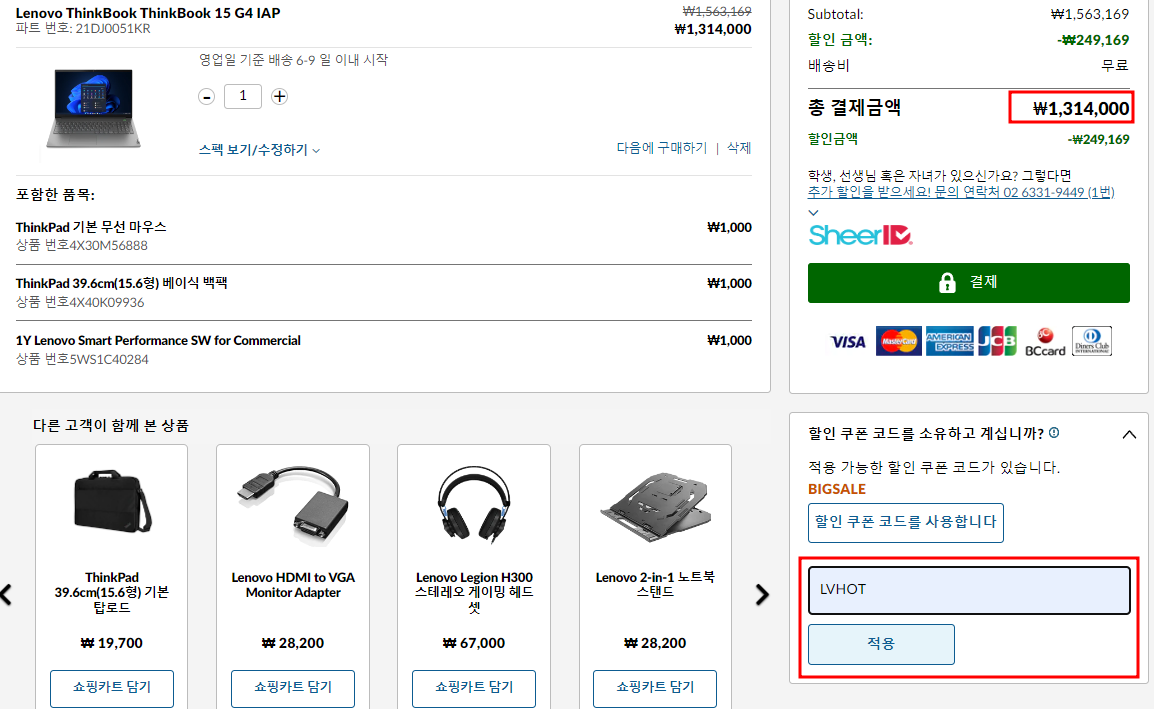Expand the chevron below student discount text
1154x709 pixels.
click(813, 213)
